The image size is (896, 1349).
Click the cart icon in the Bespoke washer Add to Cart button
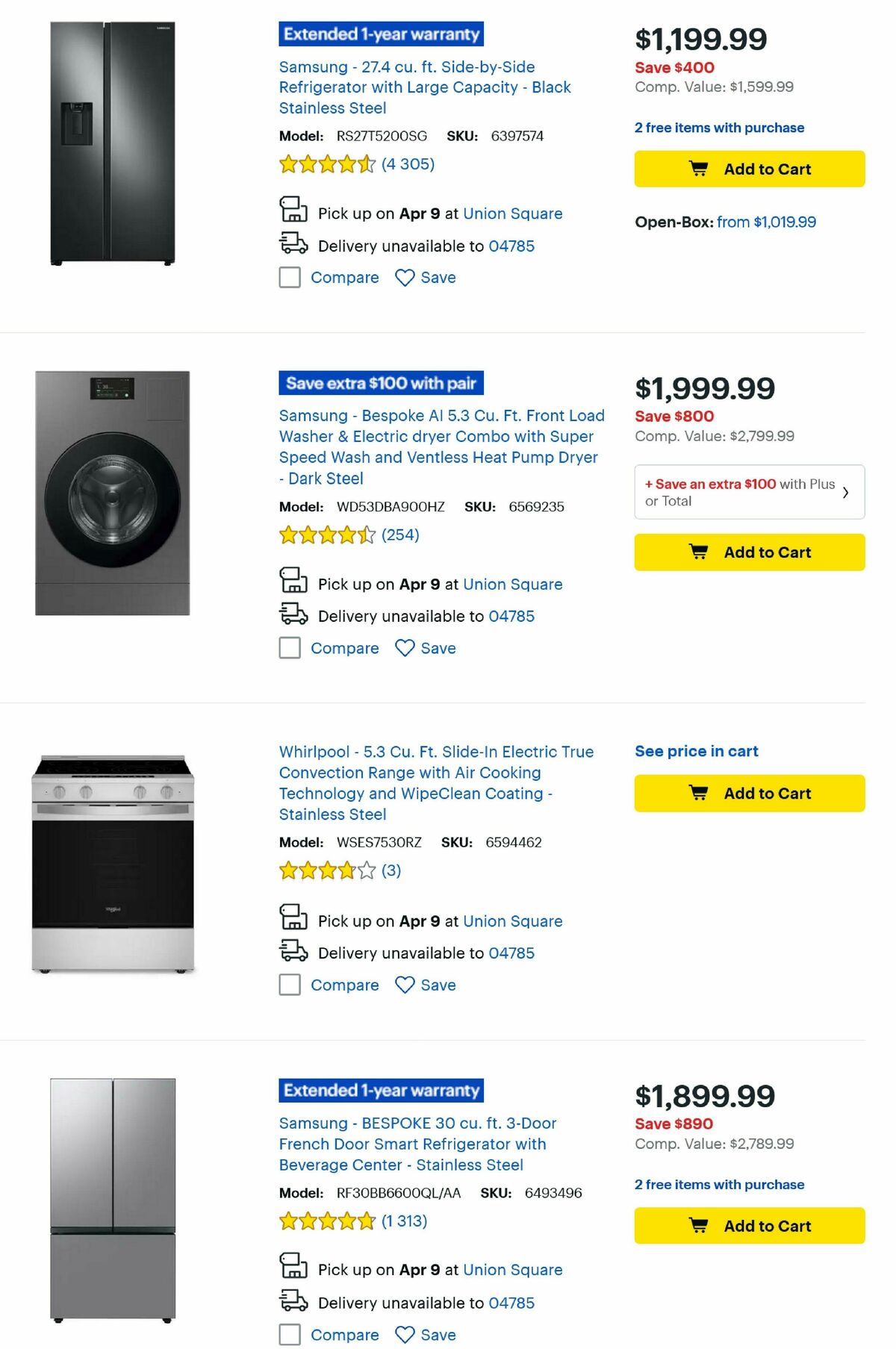click(x=697, y=552)
